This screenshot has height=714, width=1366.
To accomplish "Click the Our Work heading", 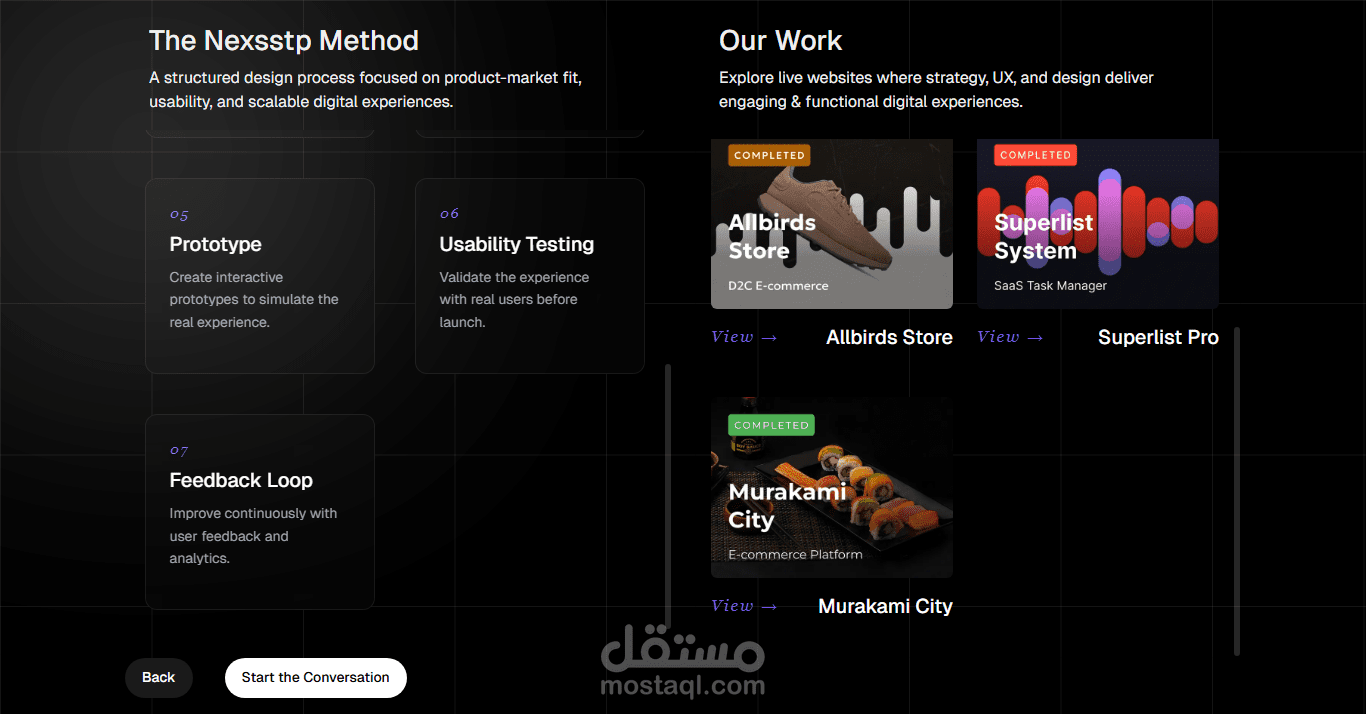I will click(781, 41).
